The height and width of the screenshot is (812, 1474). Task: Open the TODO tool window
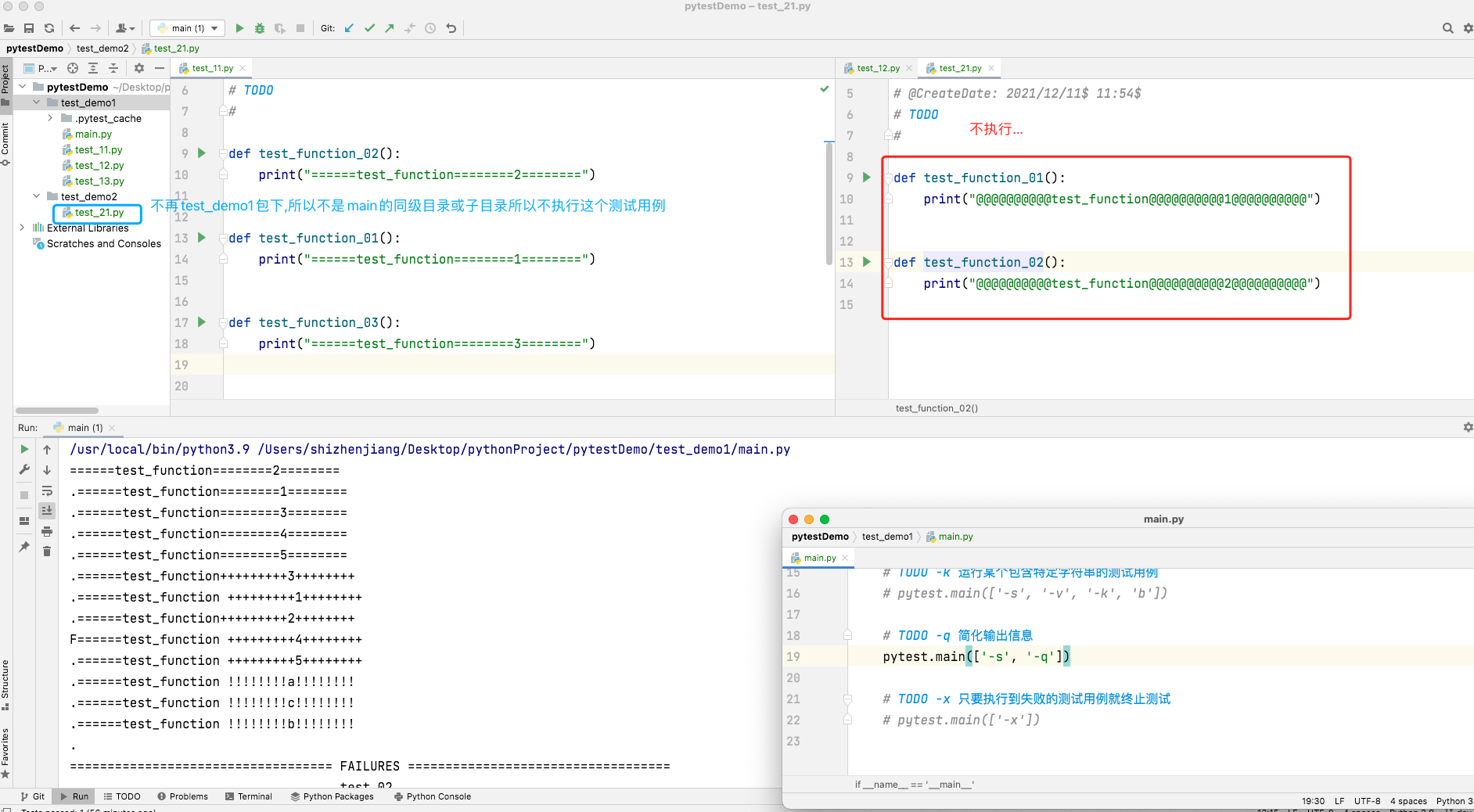(121, 796)
